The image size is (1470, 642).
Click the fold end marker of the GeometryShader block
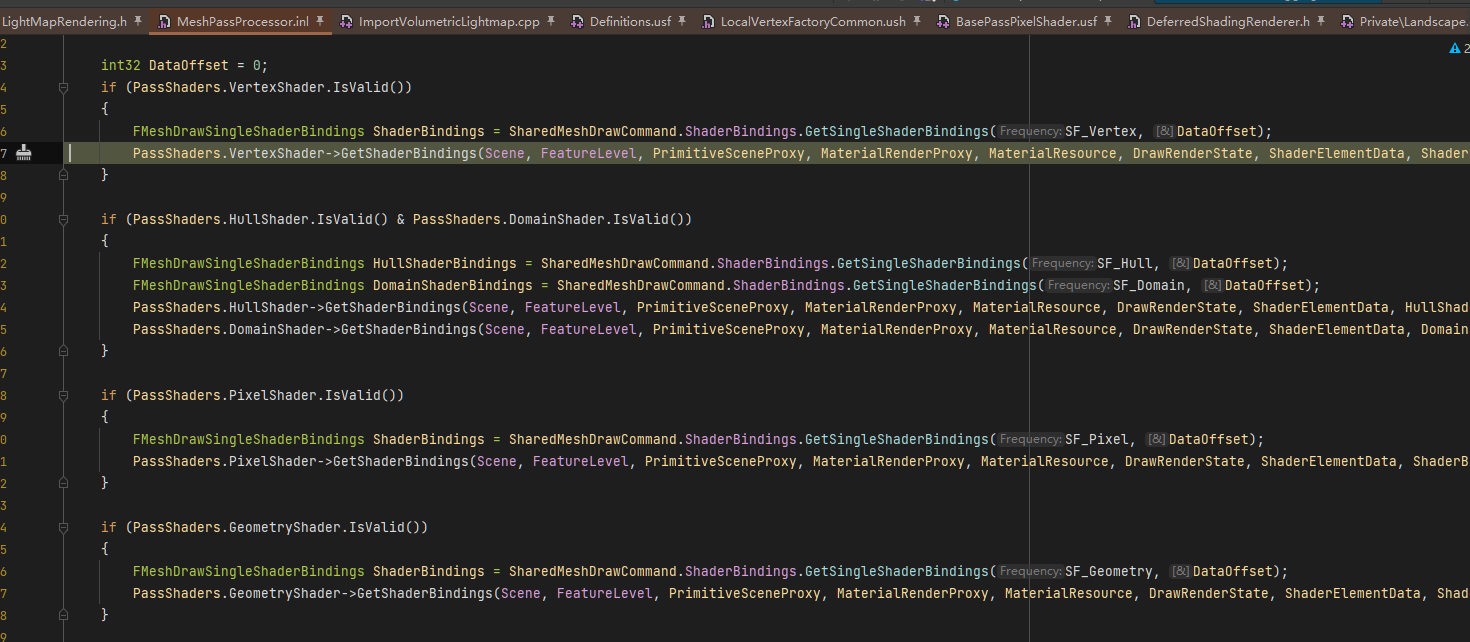point(63,615)
